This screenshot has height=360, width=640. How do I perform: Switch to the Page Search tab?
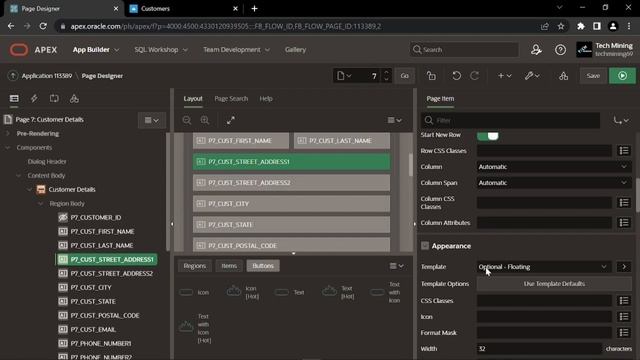[x=231, y=99]
